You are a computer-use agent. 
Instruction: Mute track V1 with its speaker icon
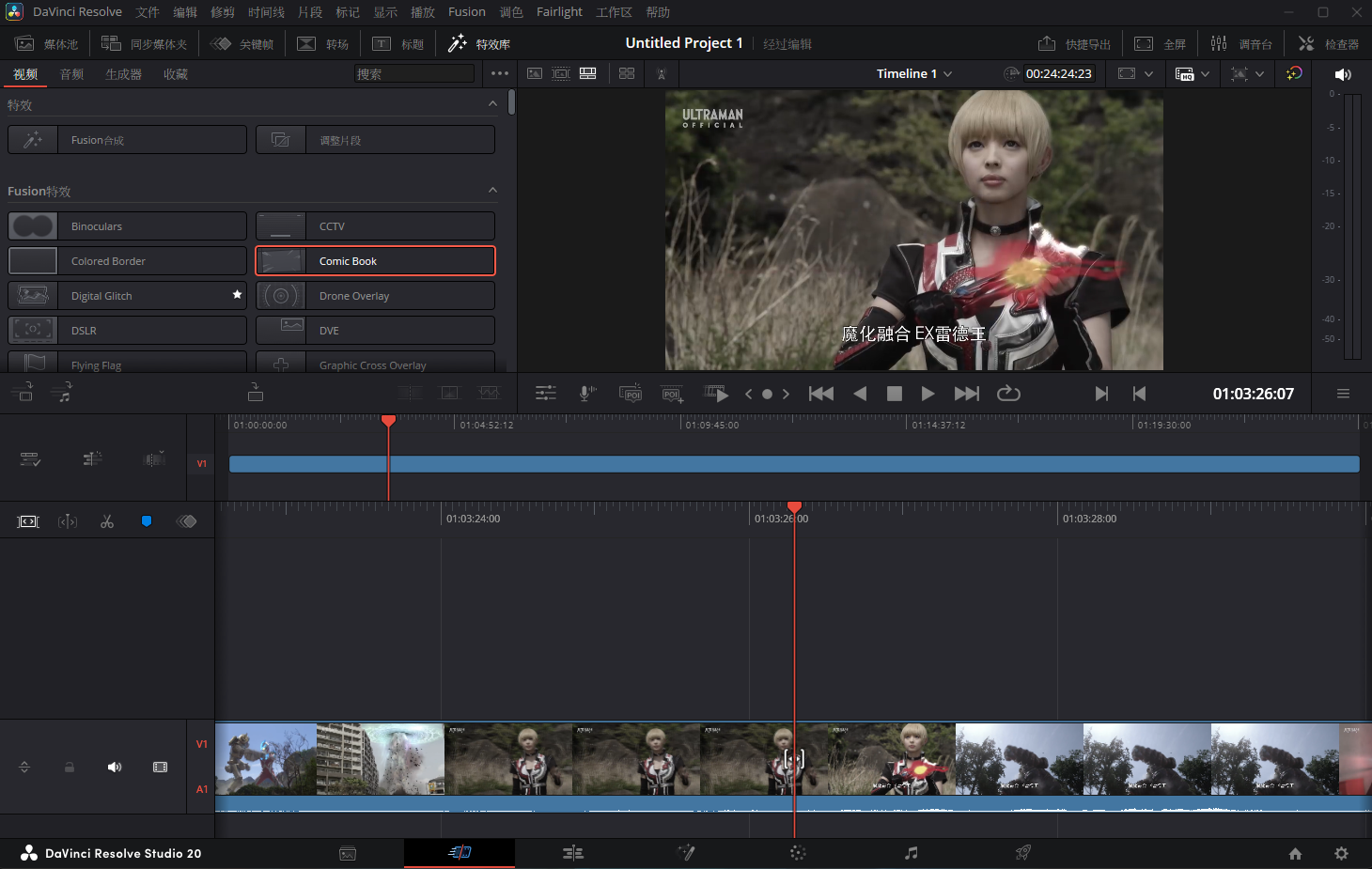(115, 768)
